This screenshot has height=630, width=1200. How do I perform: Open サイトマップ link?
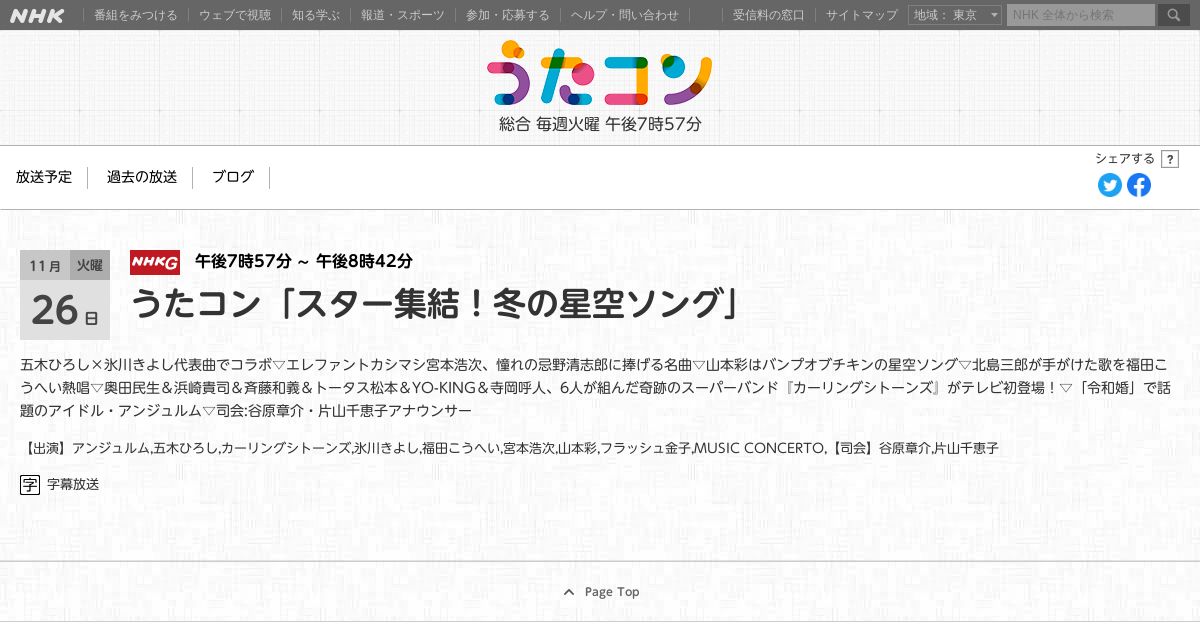[862, 15]
